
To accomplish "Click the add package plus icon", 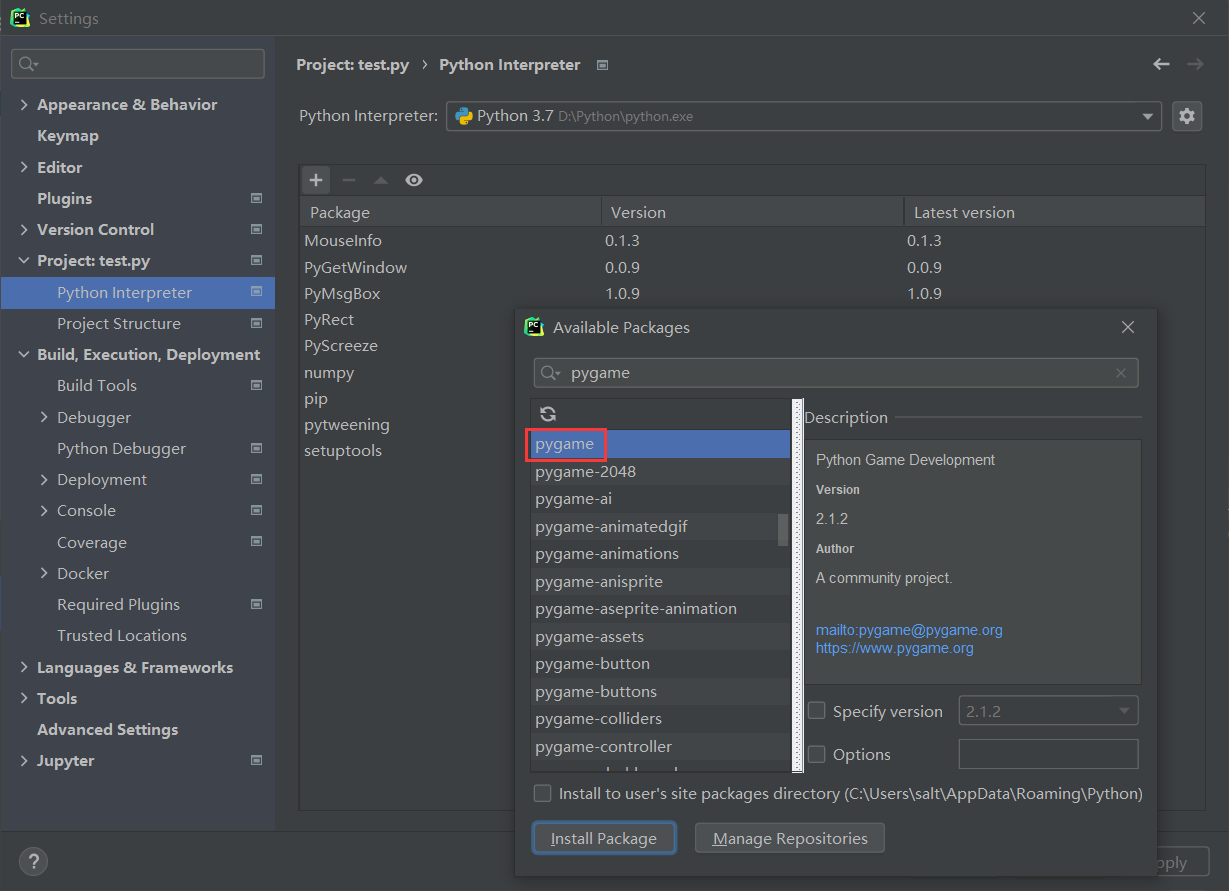I will click(316, 180).
